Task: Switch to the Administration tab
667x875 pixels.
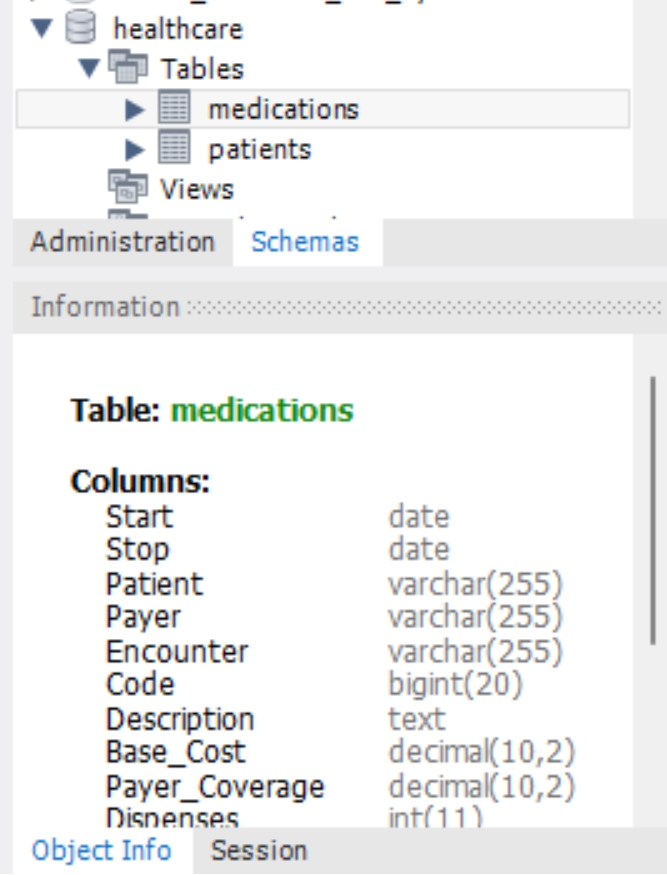Action: (x=122, y=242)
